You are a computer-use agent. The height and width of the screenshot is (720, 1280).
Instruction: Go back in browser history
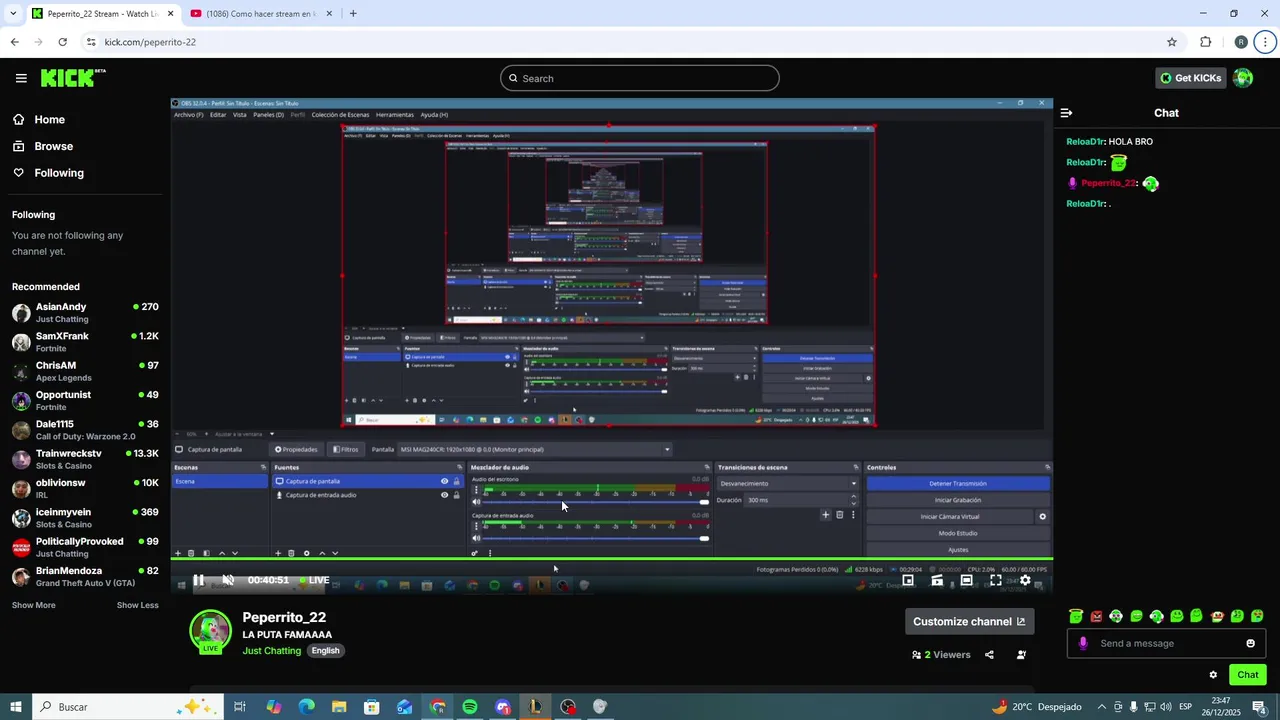(14, 42)
